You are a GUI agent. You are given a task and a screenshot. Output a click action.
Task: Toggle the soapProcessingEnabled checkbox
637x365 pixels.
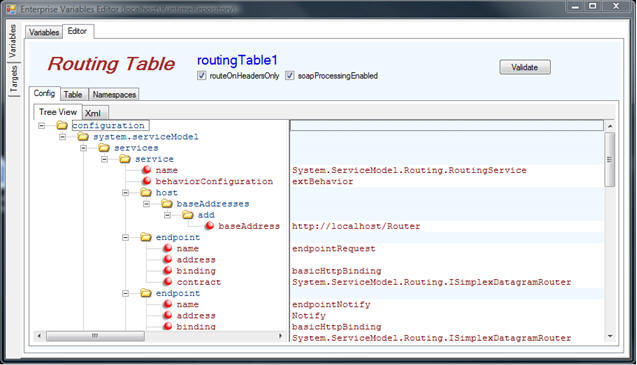(x=289, y=76)
